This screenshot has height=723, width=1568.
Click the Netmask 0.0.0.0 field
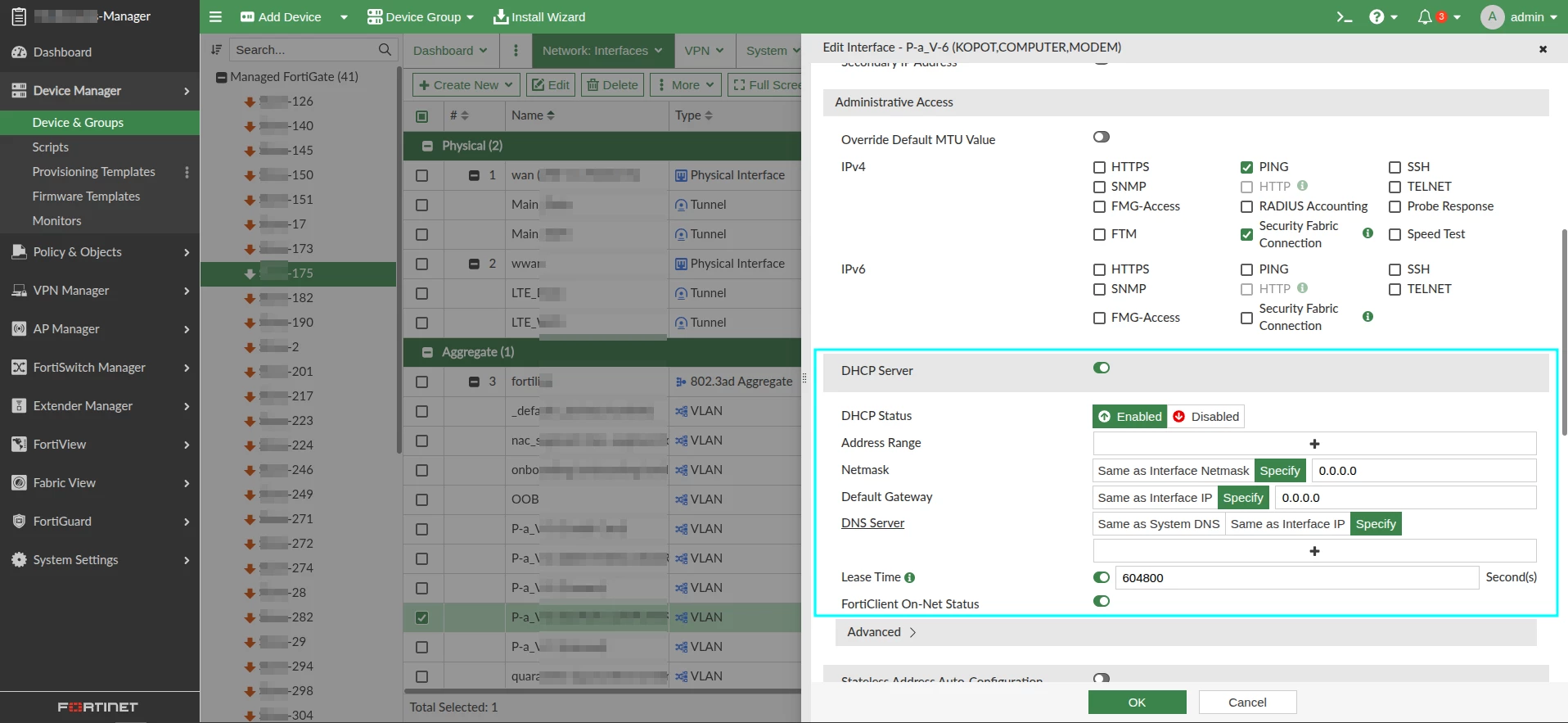1424,471
